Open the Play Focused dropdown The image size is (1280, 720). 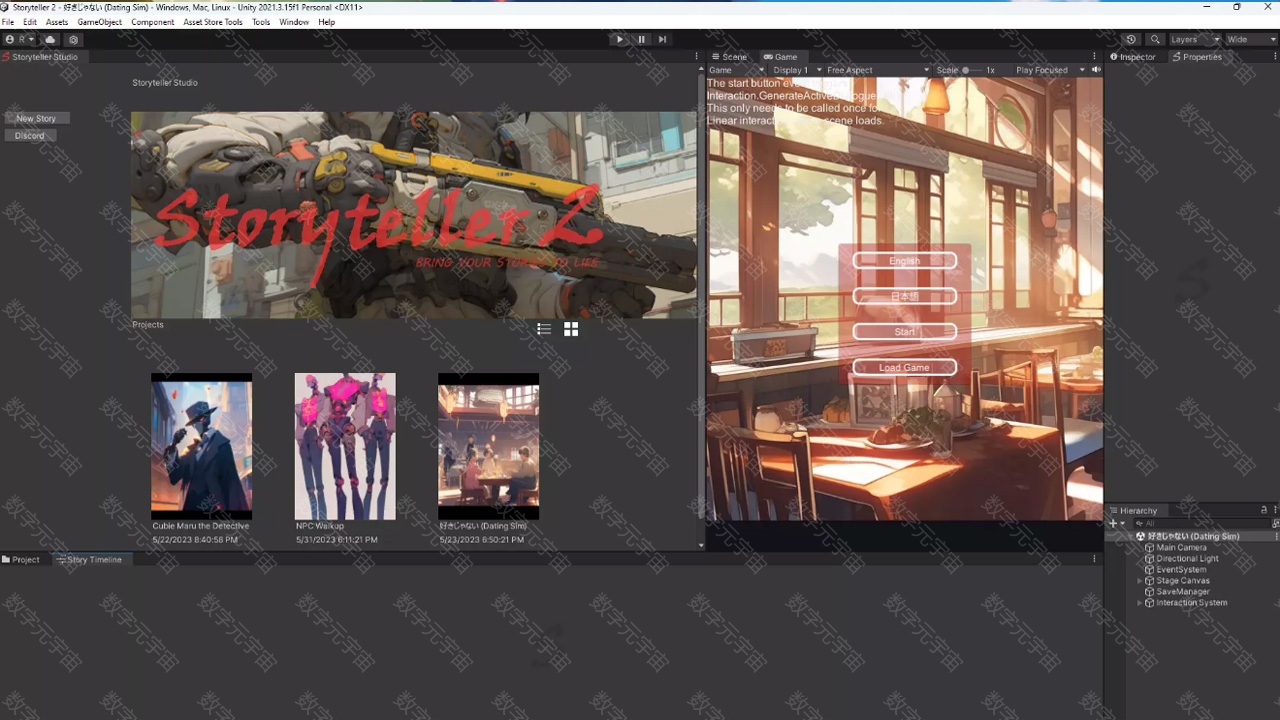click(1049, 70)
